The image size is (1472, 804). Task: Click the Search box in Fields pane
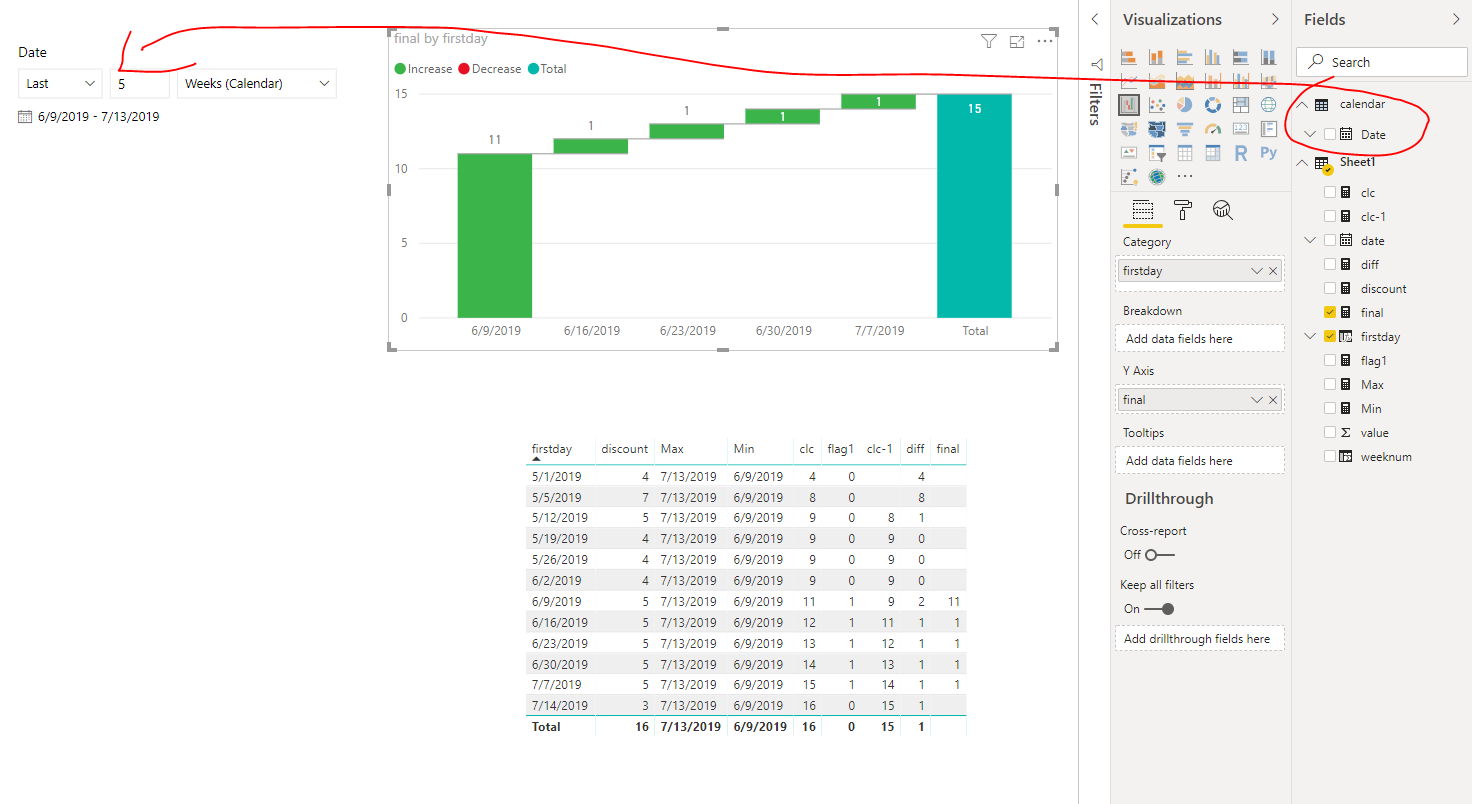click(1382, 62)
